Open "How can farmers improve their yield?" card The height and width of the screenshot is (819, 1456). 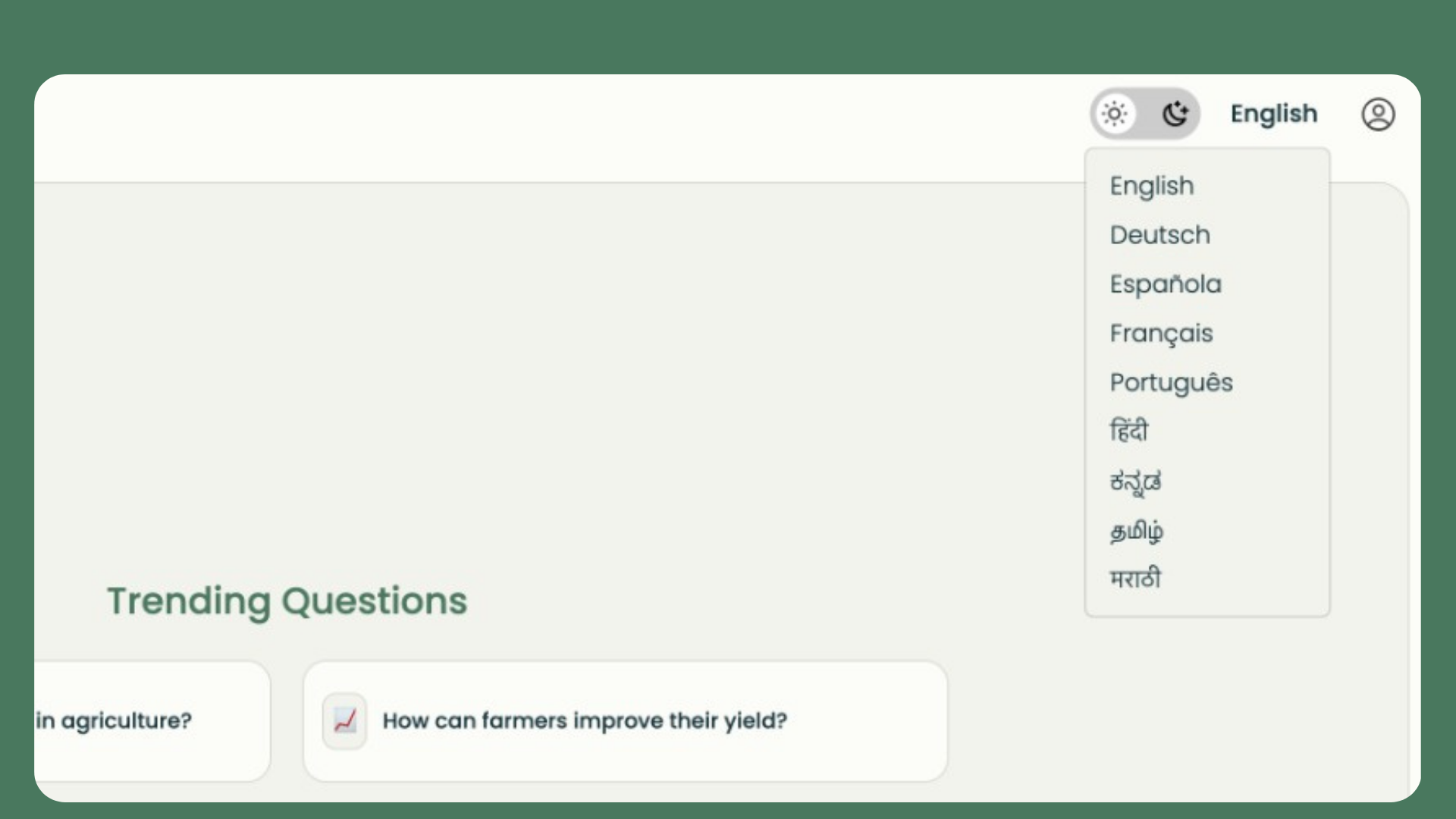click(x=625, y=720)
